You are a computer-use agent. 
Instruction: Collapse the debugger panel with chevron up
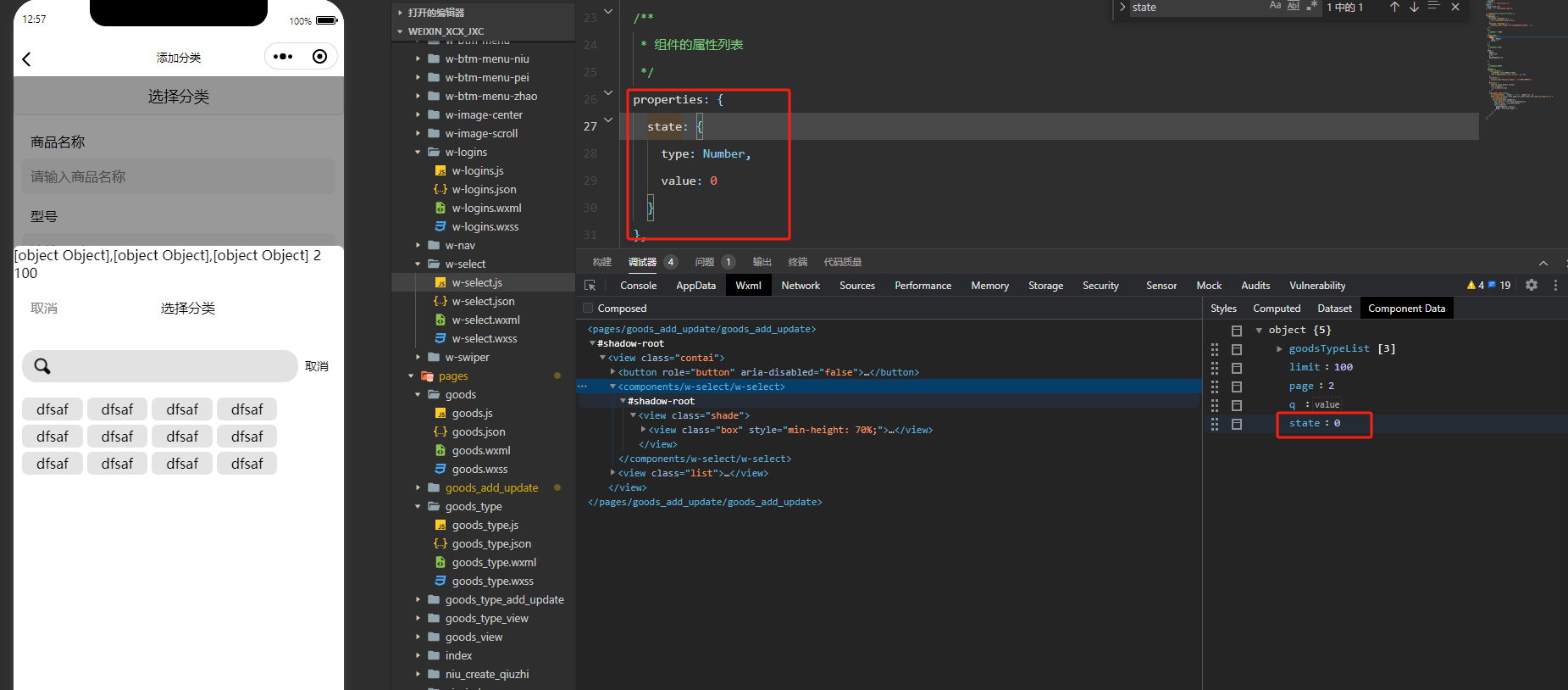(1543, 263)
